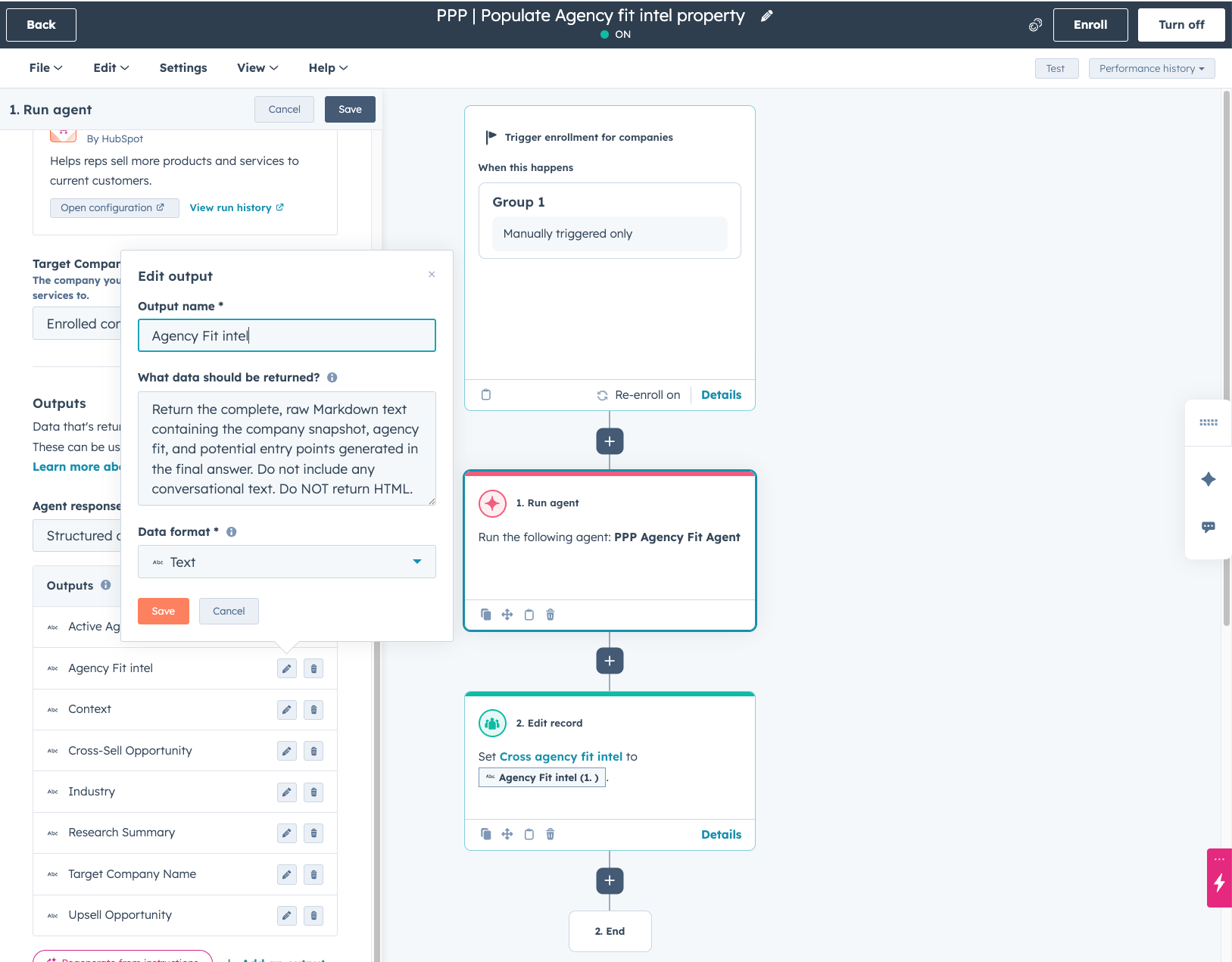This screenshot has width=1232, height=962.
Task: Click the copy-link icon near Enroll button
Action: [x=1034, y=24]
